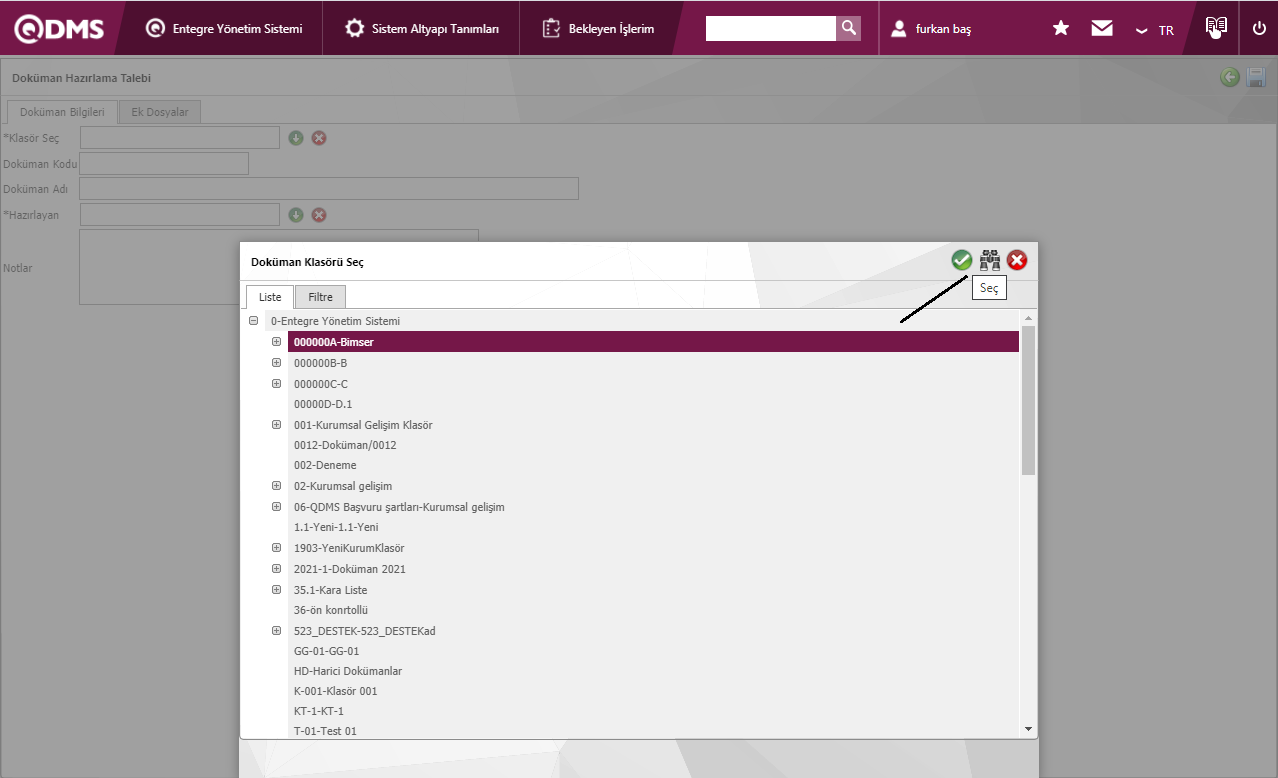Click the Klasör Seç input field
Viewport: 1278px width, 778px height.
point(180,137)
